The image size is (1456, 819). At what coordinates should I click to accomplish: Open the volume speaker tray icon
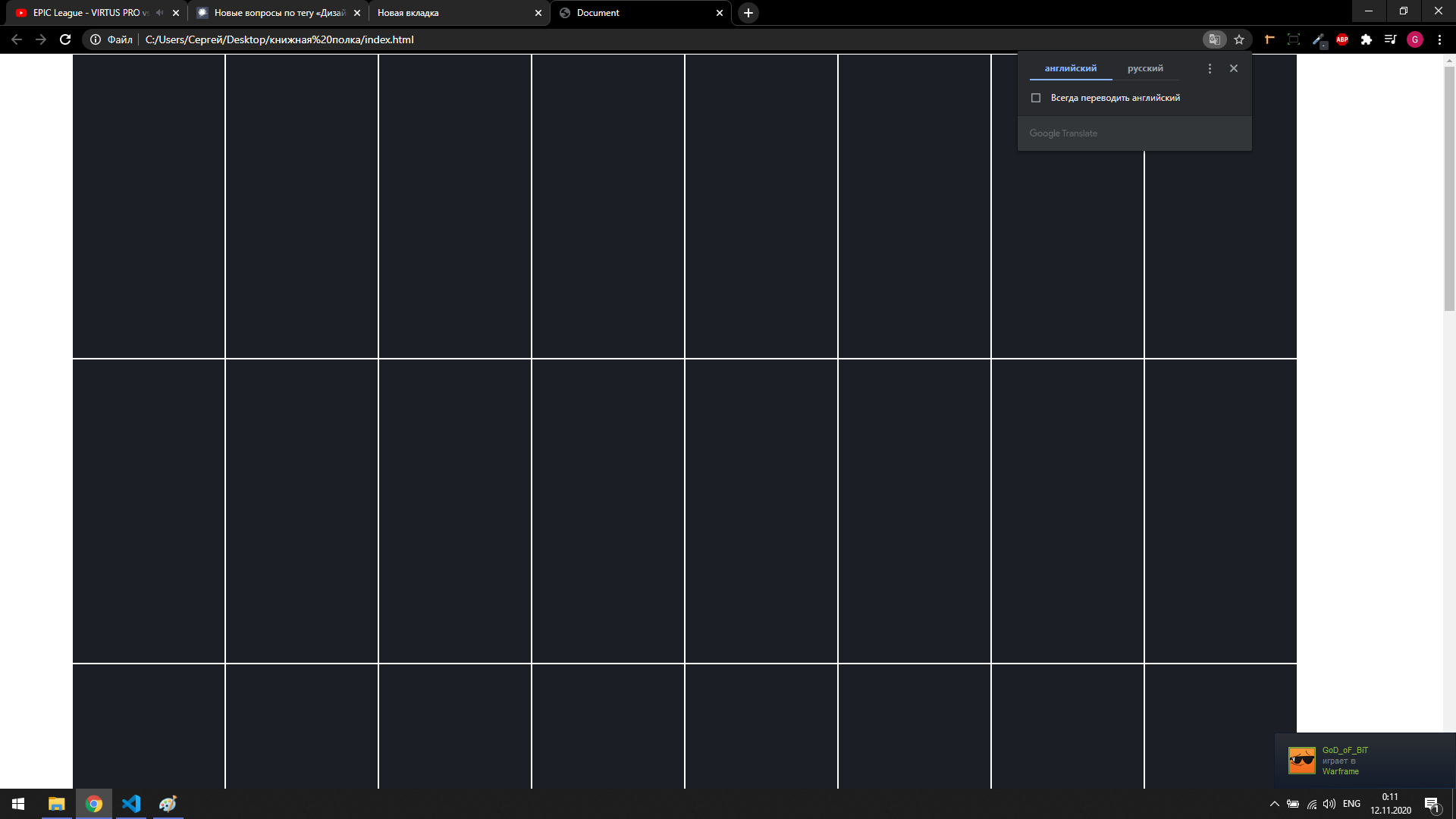[x=1329, y=804]
